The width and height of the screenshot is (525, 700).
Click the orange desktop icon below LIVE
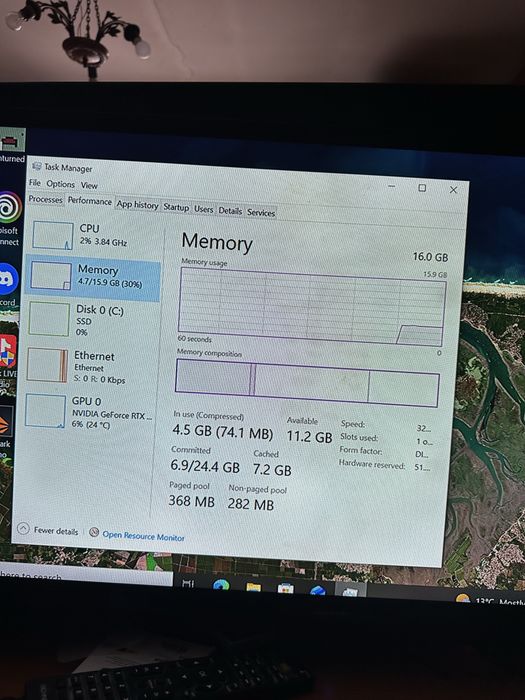[6, 422]
